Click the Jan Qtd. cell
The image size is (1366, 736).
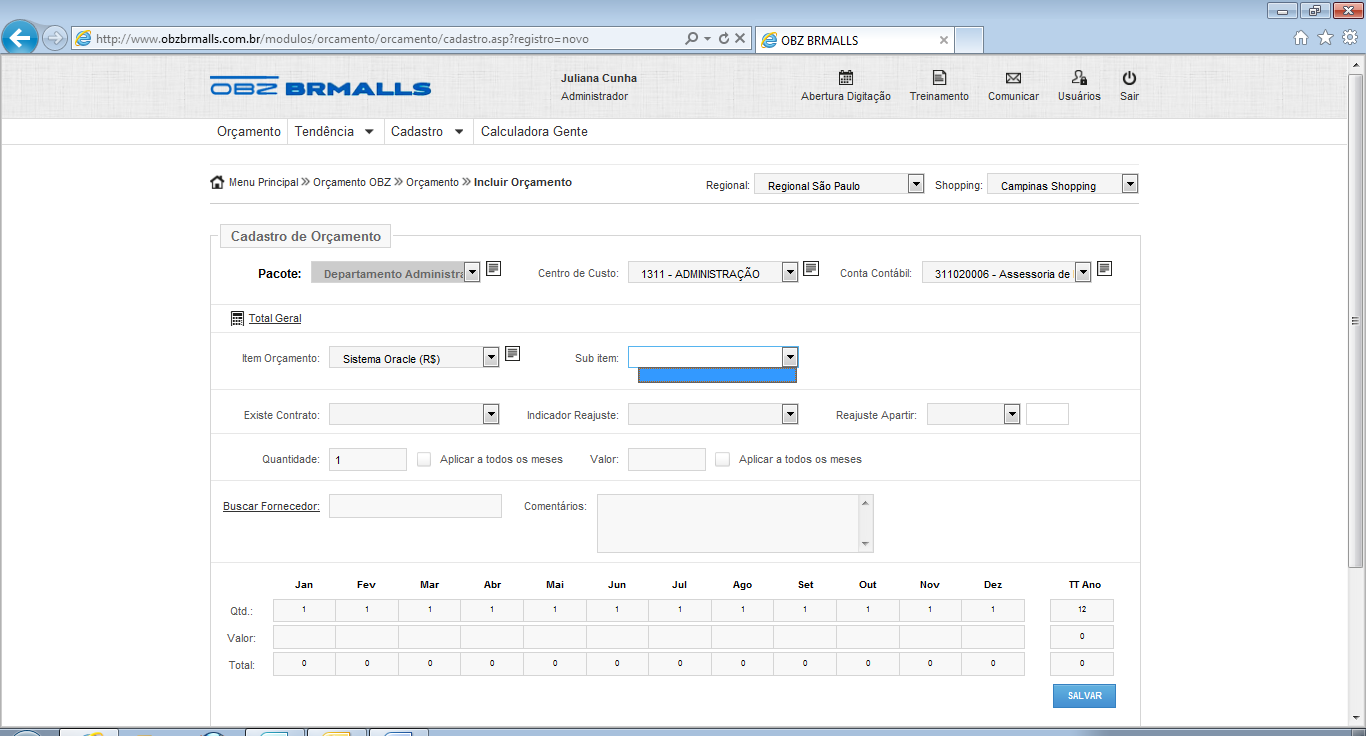pos(304,610)
